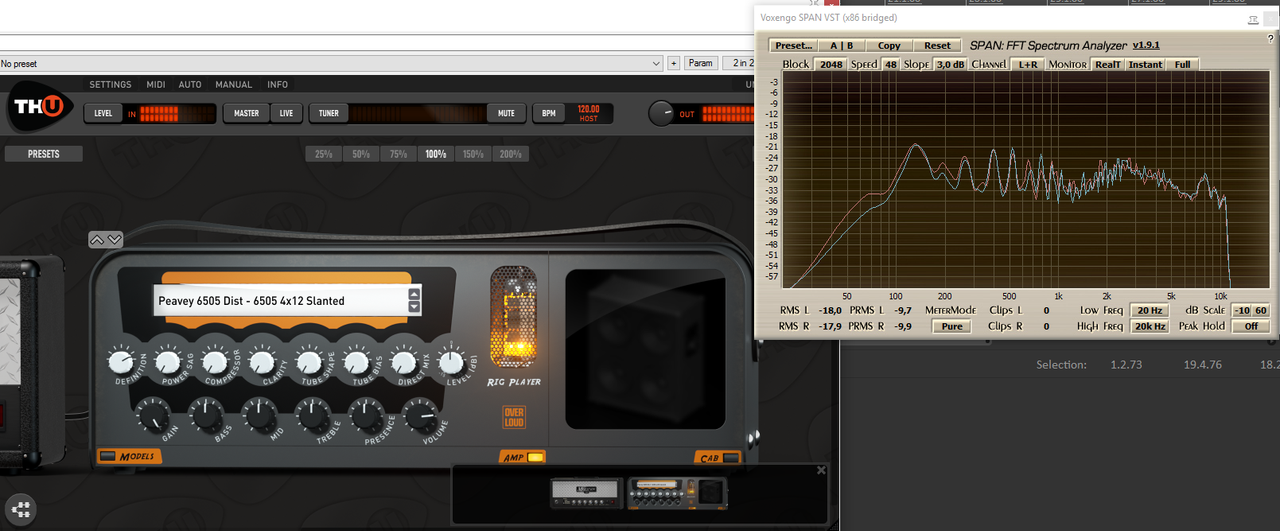This screenshot has width=1280, height=531.
Task: Toggle the Tuner
Action: 328,113
